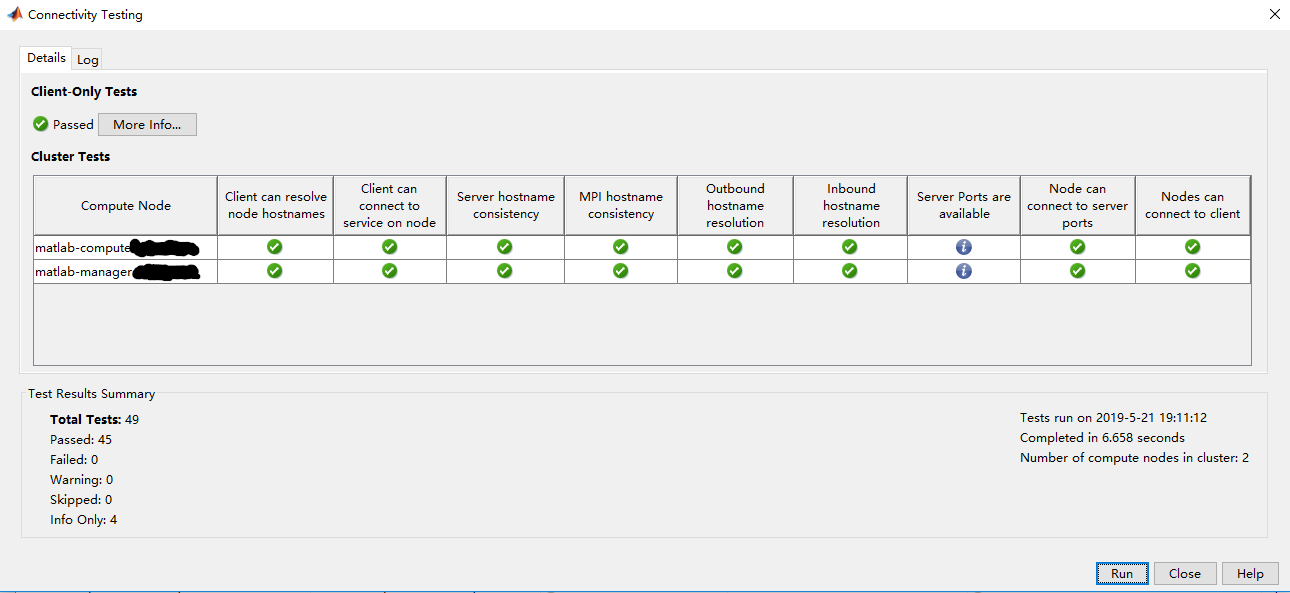This screenshot has height=593, width=1290.
Task: Open the Log tab
Action: pyautogui.click(x=88, y=60)
